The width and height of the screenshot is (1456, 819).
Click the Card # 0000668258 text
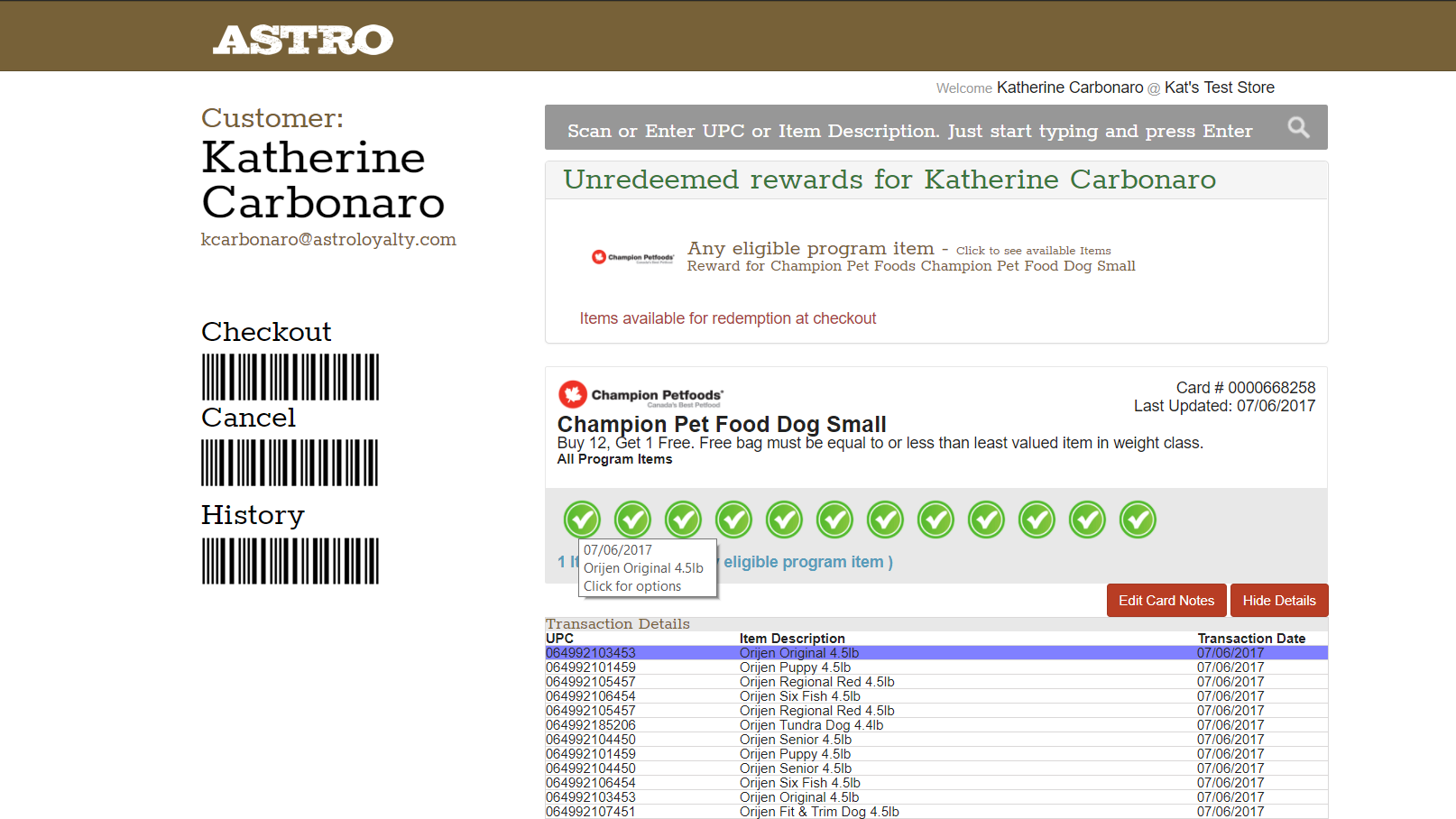coord(1246,388)
